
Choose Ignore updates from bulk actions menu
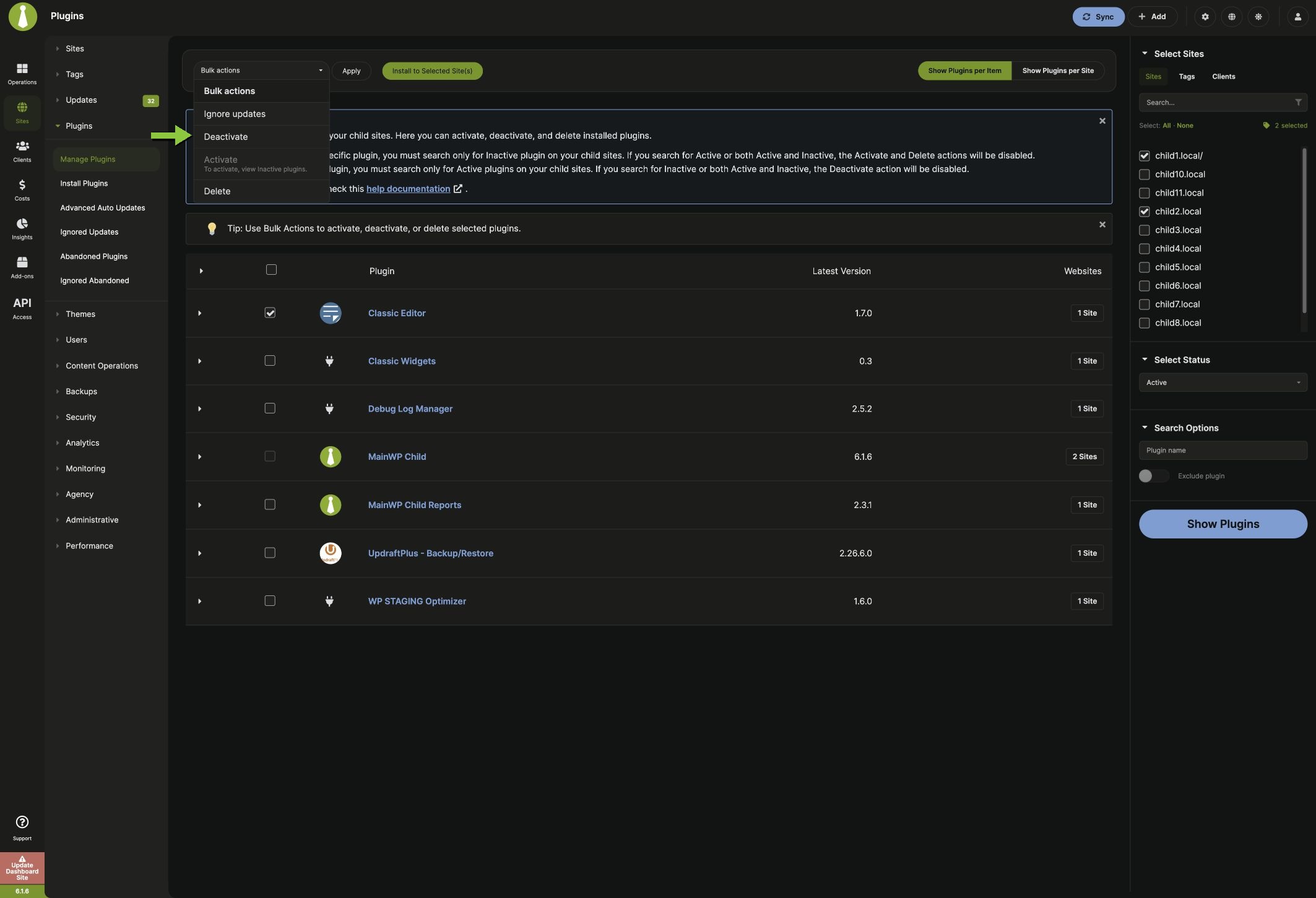click(261, 114)
